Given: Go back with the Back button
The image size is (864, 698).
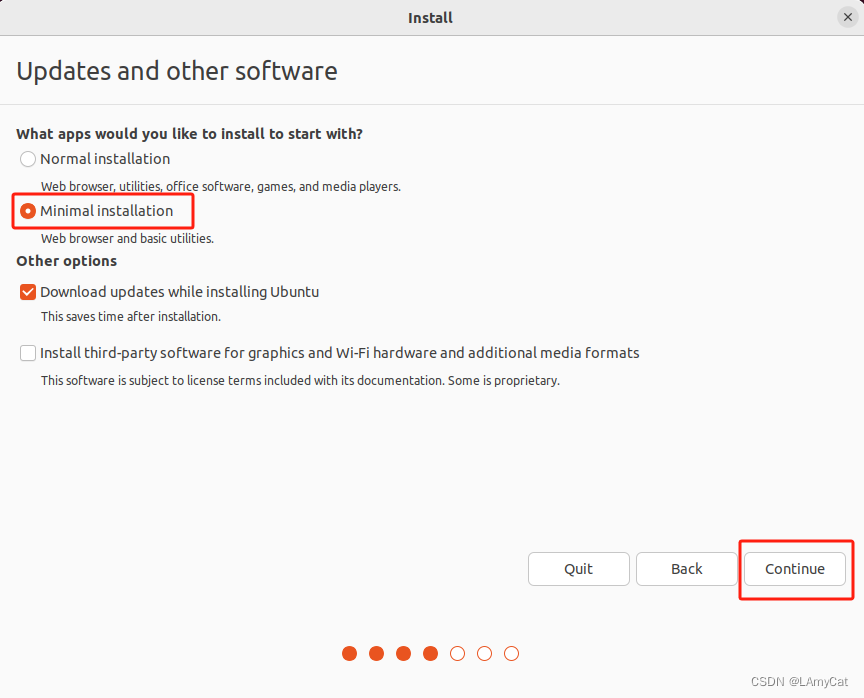Looking at the screenshot, I should [687, 569].
